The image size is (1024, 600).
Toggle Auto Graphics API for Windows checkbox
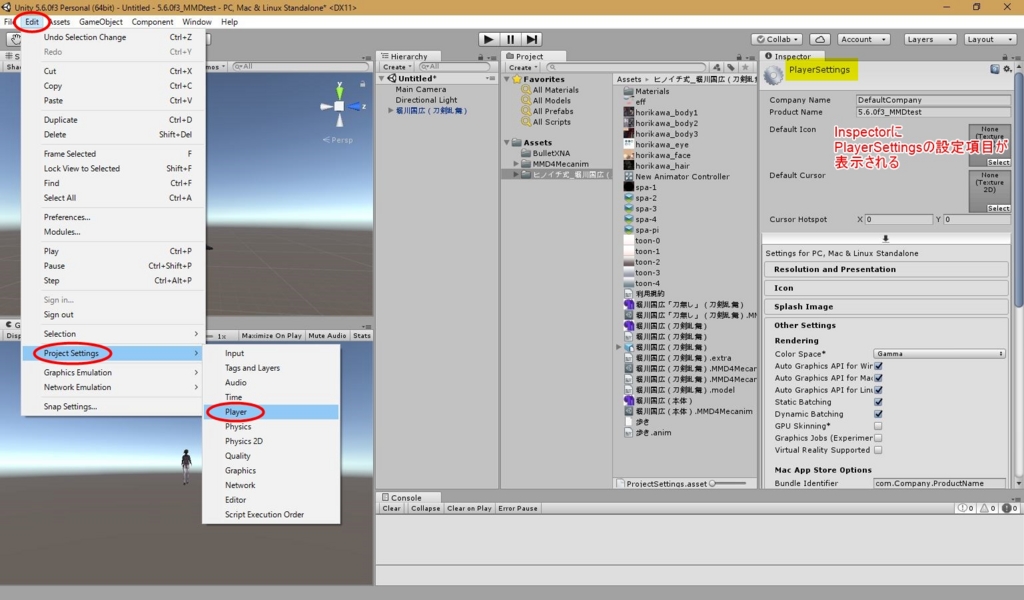[x=878, y=366]
